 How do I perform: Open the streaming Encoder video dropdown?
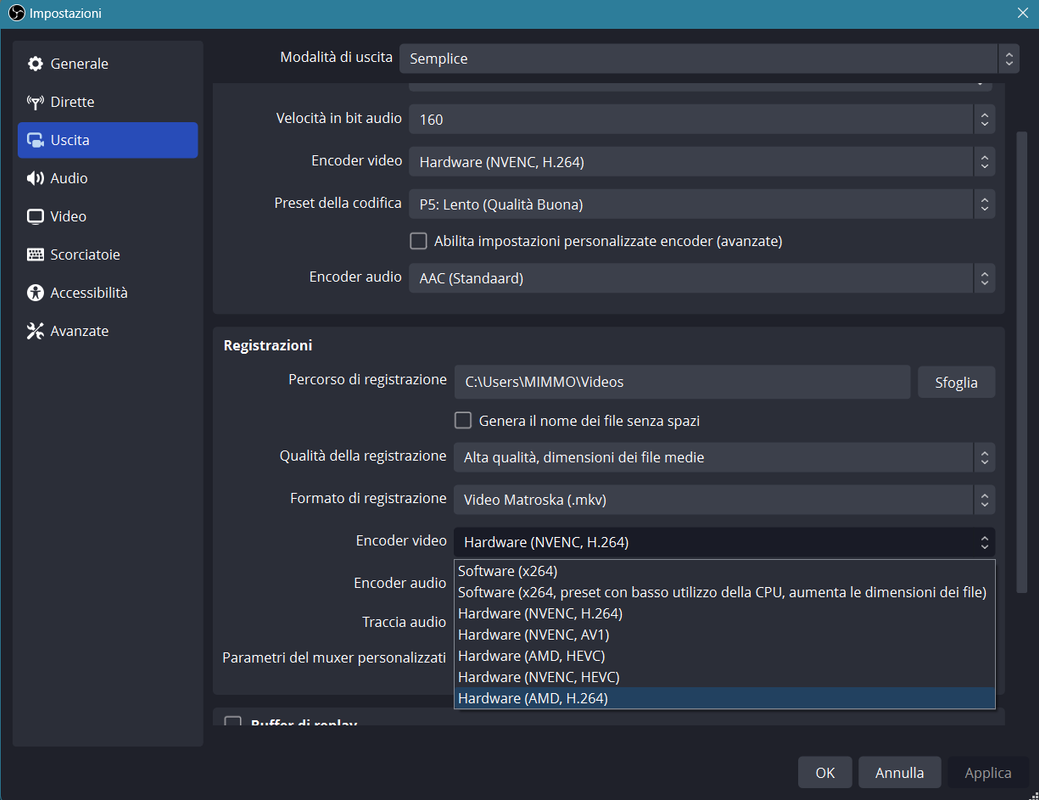tap(701, 162)
